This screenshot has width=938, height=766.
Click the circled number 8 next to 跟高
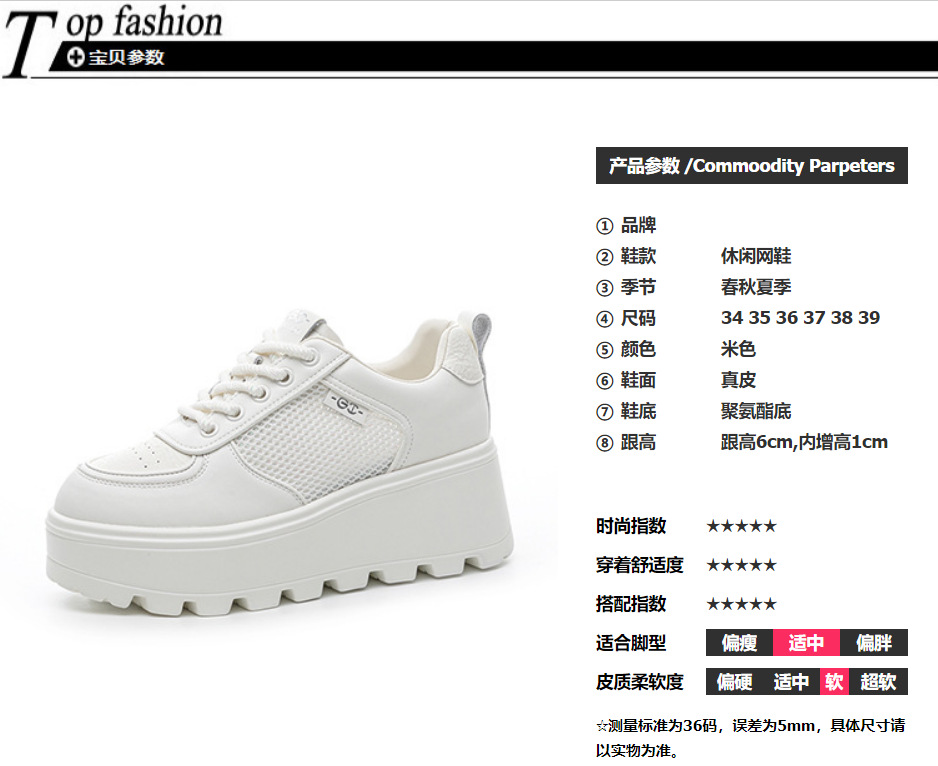coord(604,443)
